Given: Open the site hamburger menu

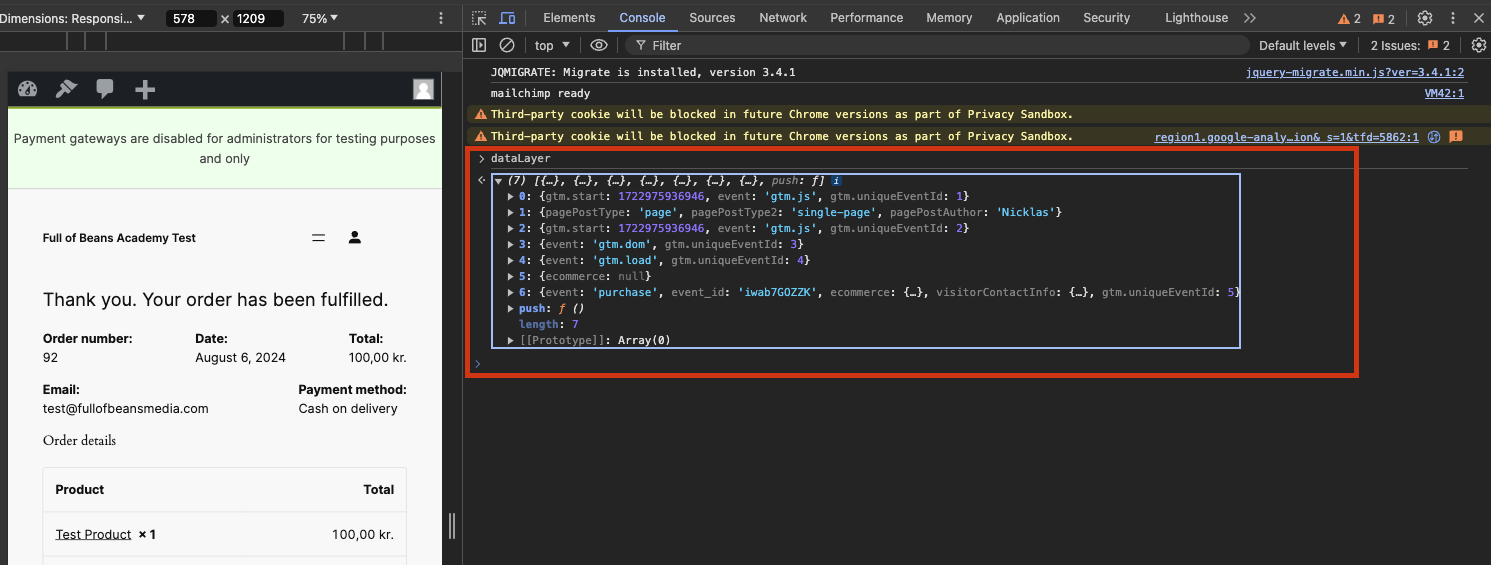Looking at the screenshot, I should tap(319, 238).
